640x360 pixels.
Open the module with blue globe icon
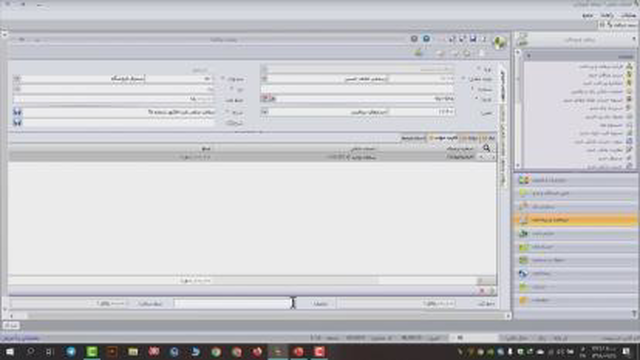click(x=576, y=273)
